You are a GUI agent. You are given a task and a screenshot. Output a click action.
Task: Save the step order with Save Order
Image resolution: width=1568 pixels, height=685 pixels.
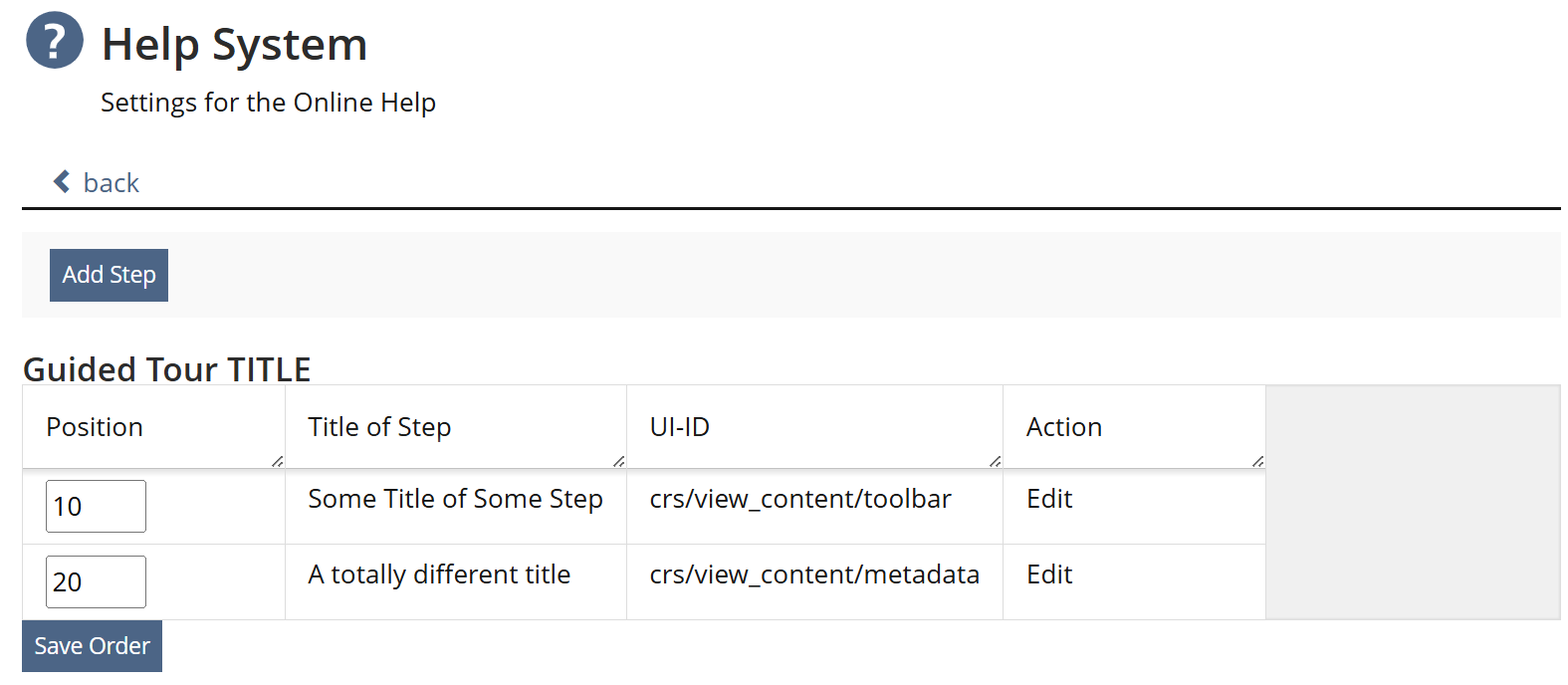coord(92,646)
